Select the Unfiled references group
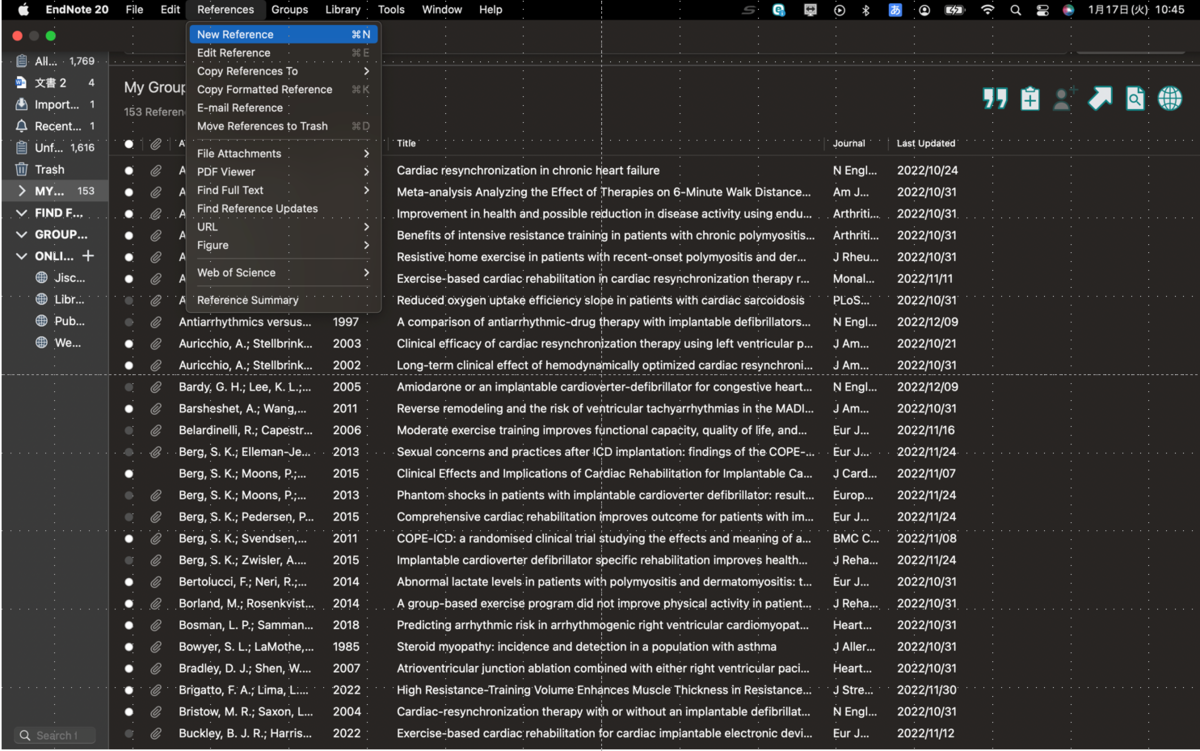Screen dimensions: 1200x751 click(55, 147)
